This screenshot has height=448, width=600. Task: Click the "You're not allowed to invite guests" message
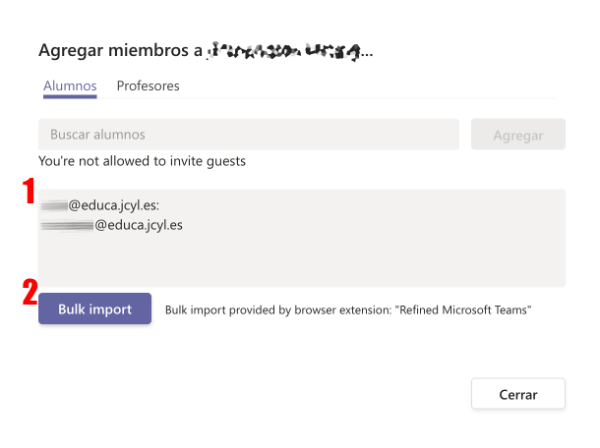pyautogui.click(x=142, y=161)
